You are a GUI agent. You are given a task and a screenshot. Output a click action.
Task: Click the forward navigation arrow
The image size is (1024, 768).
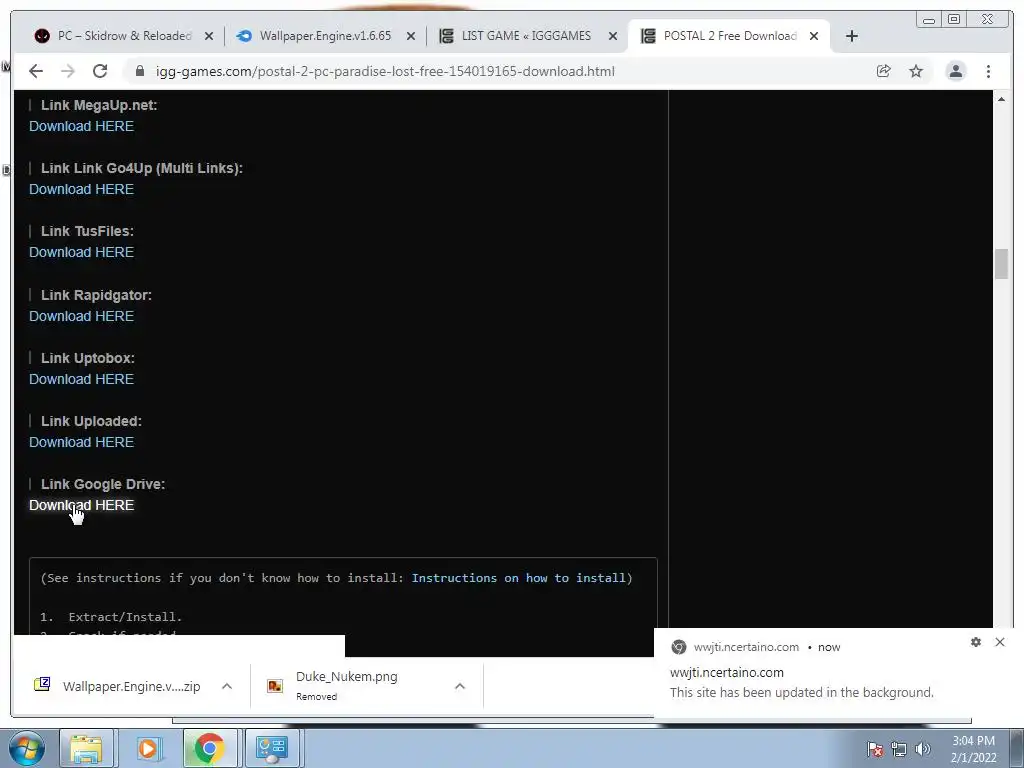point(68,71)
